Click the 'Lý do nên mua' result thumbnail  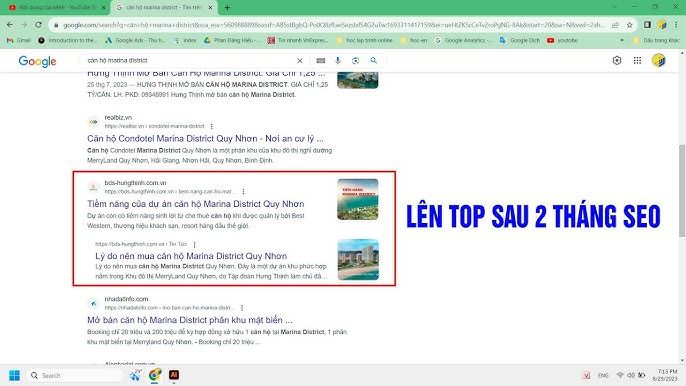click(358, 260)
